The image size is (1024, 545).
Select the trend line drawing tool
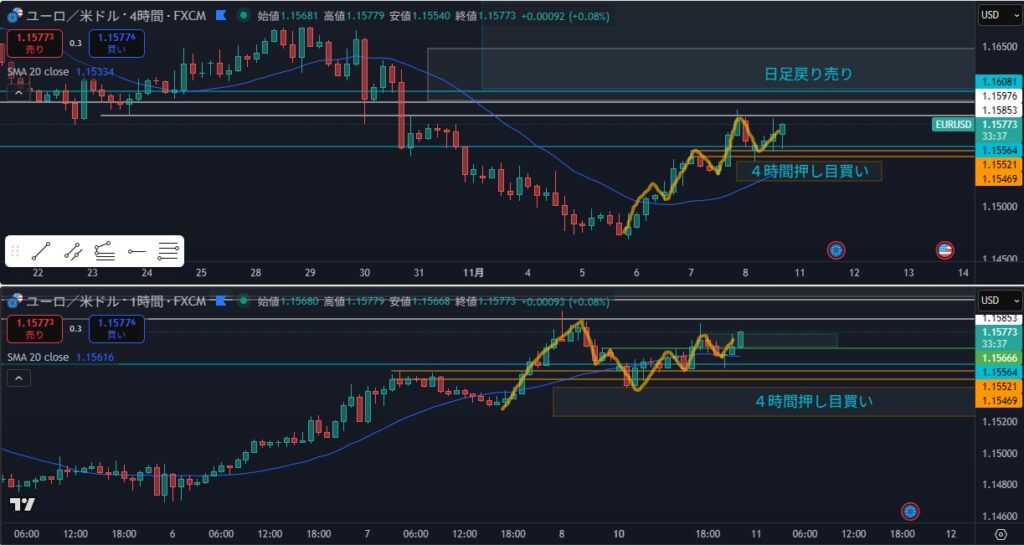coord(41,252)
